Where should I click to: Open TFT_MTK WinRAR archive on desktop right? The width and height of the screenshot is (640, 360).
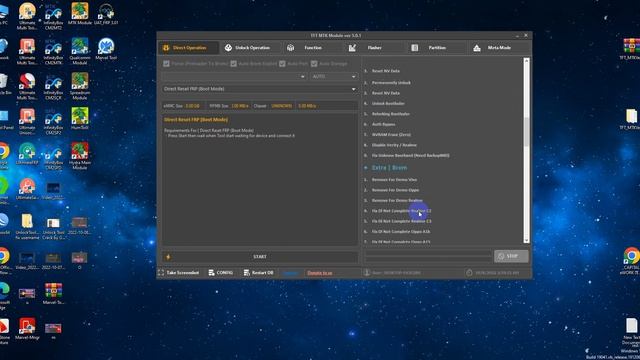631,49
